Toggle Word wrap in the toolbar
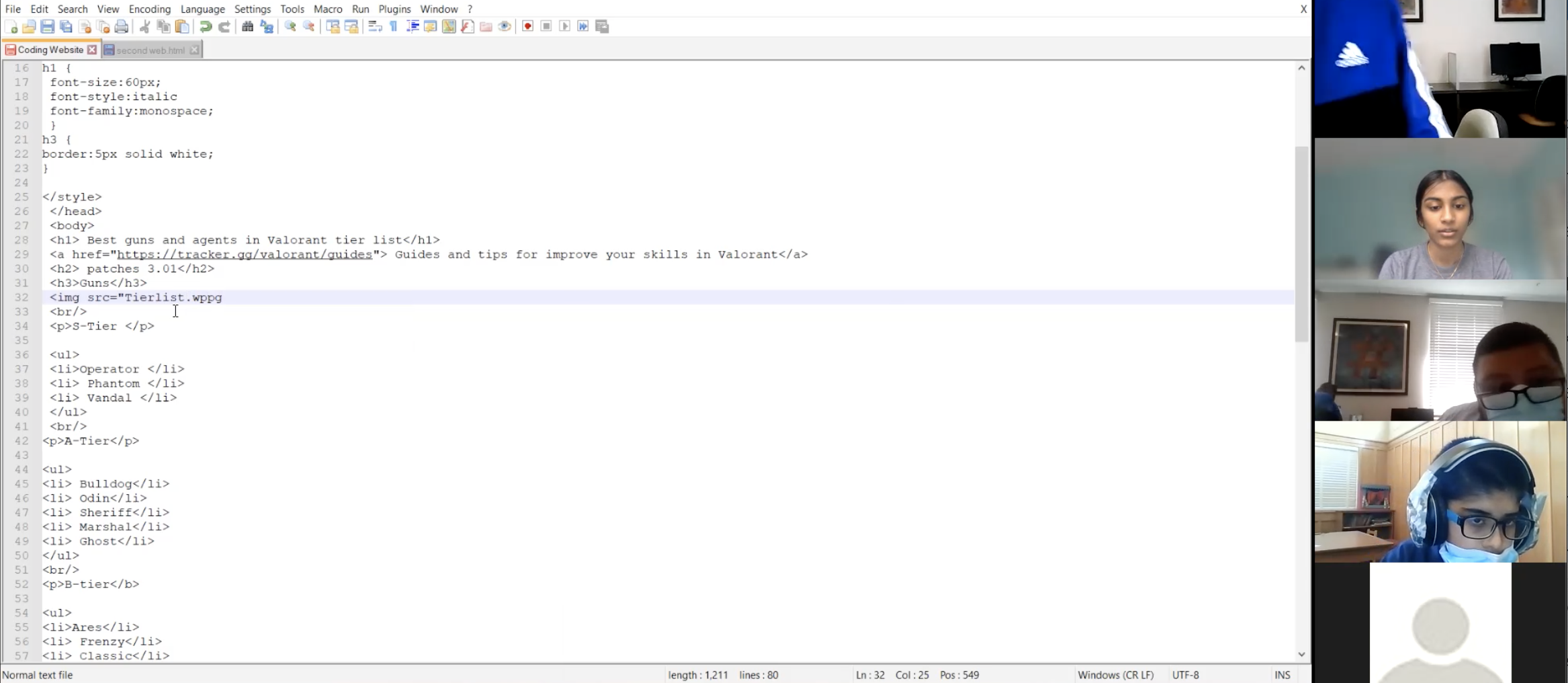 tap(375, 26)
